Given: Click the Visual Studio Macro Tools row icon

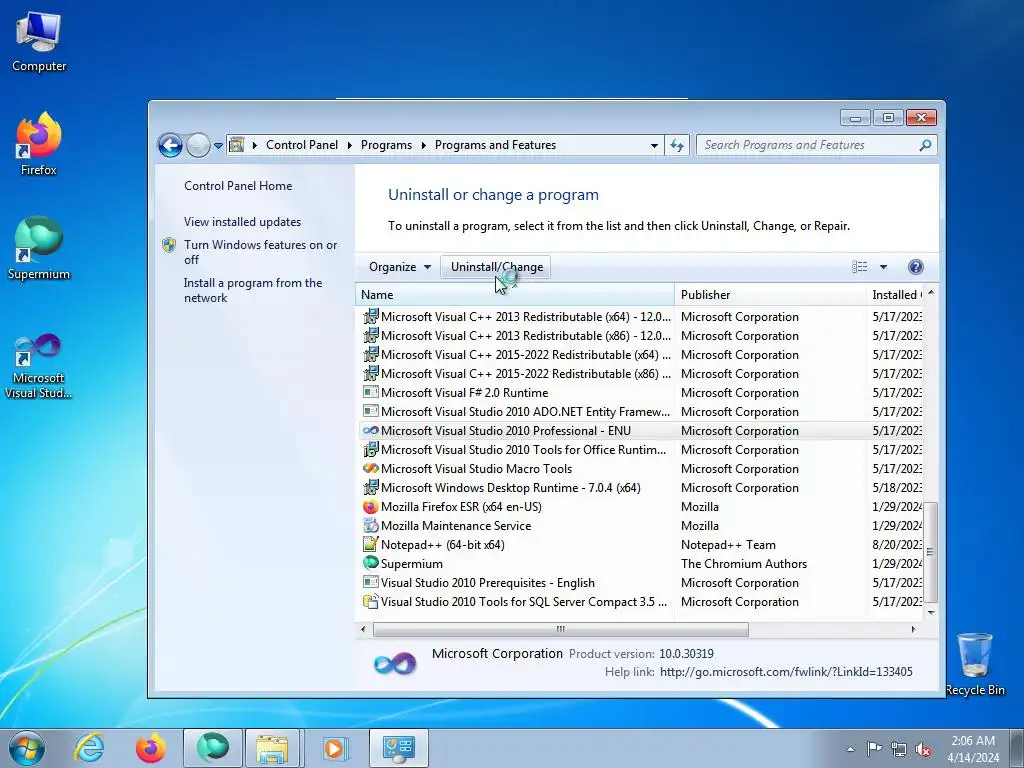Looking at the screenshot, I should 370,468.
